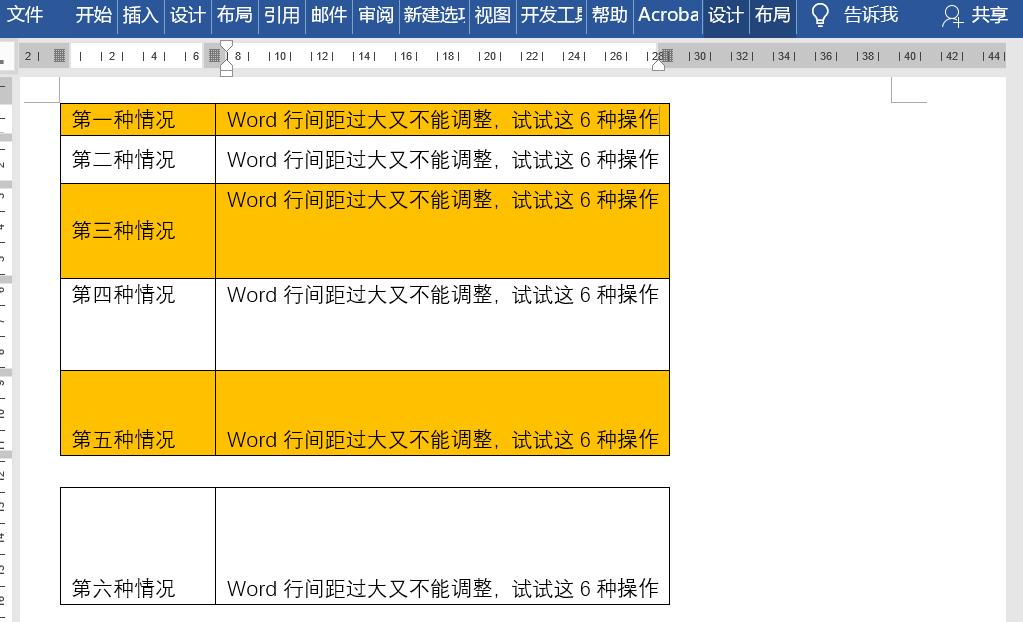Screen dimensions: 1023x622
Task: Click inside the 告诉我 search field
Action: 869,16
